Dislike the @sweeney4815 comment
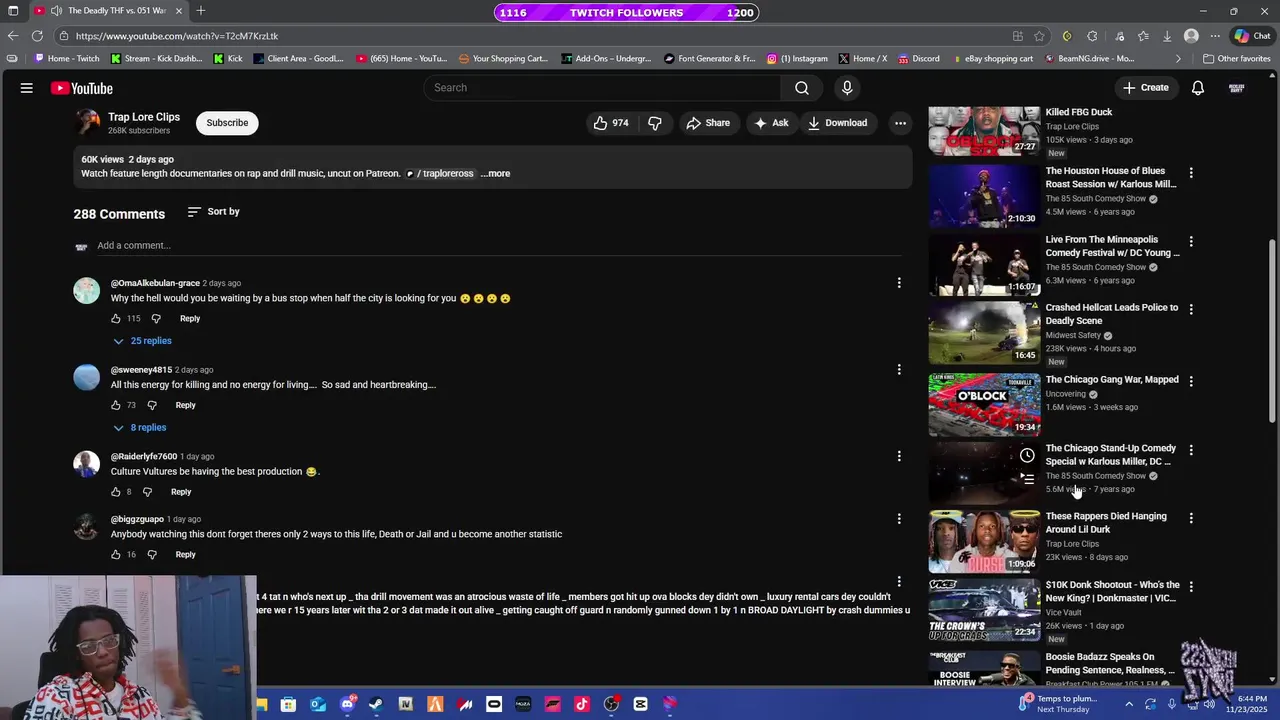 152,406
